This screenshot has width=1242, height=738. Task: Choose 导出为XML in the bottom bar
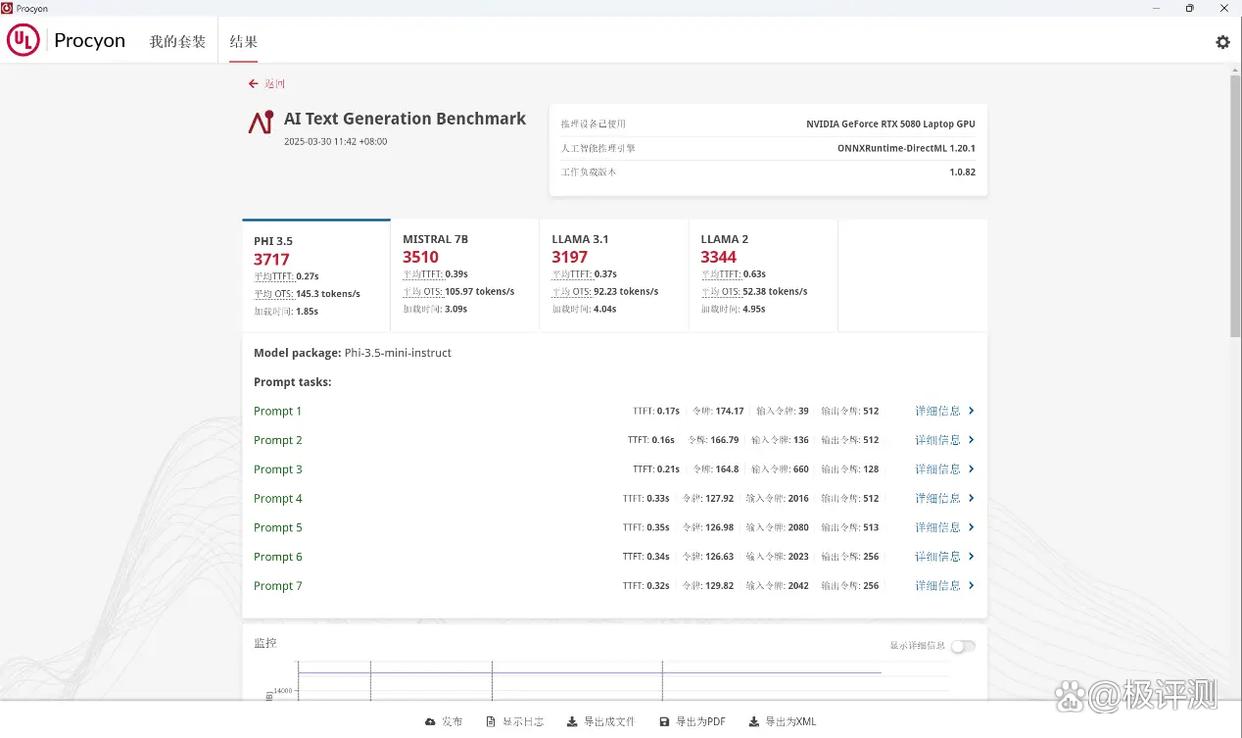click(783, 722)
